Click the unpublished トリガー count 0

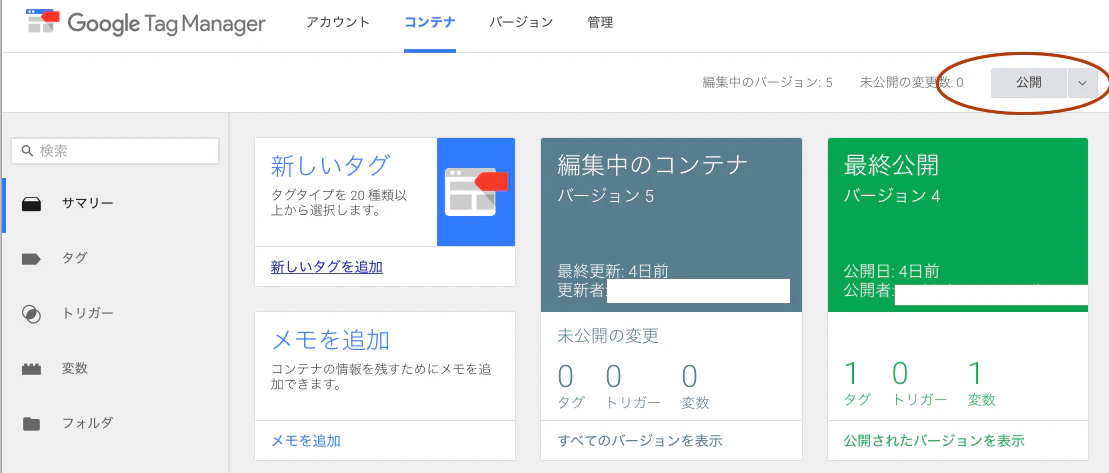[x=614, y=376]
